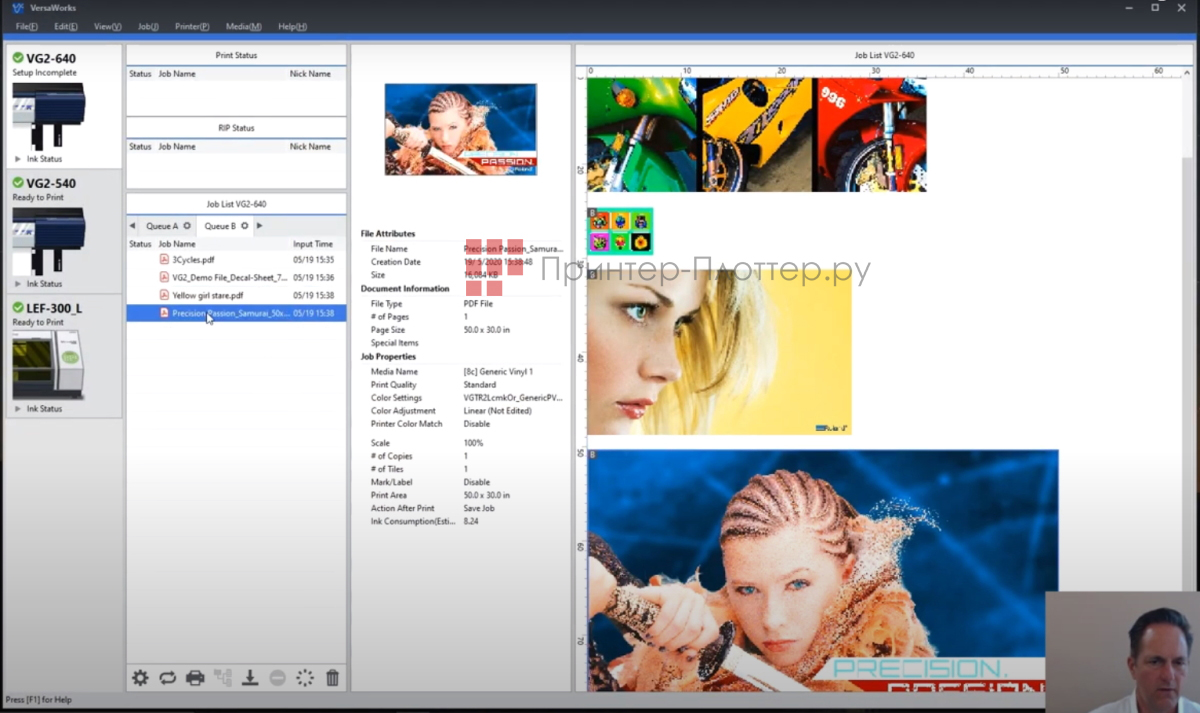The width and height of the screenshot is (1200, 713).
Task: Open the Media menu
Action: click(x=243, y=26)
